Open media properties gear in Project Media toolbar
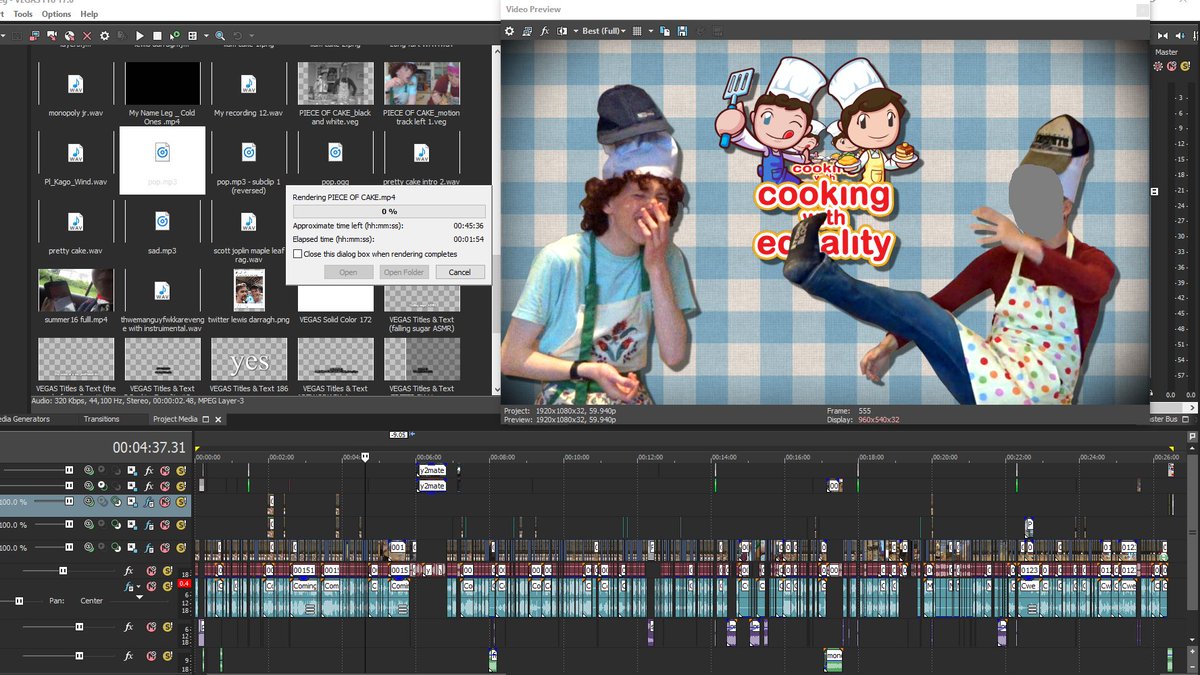 tap(105, 35)
